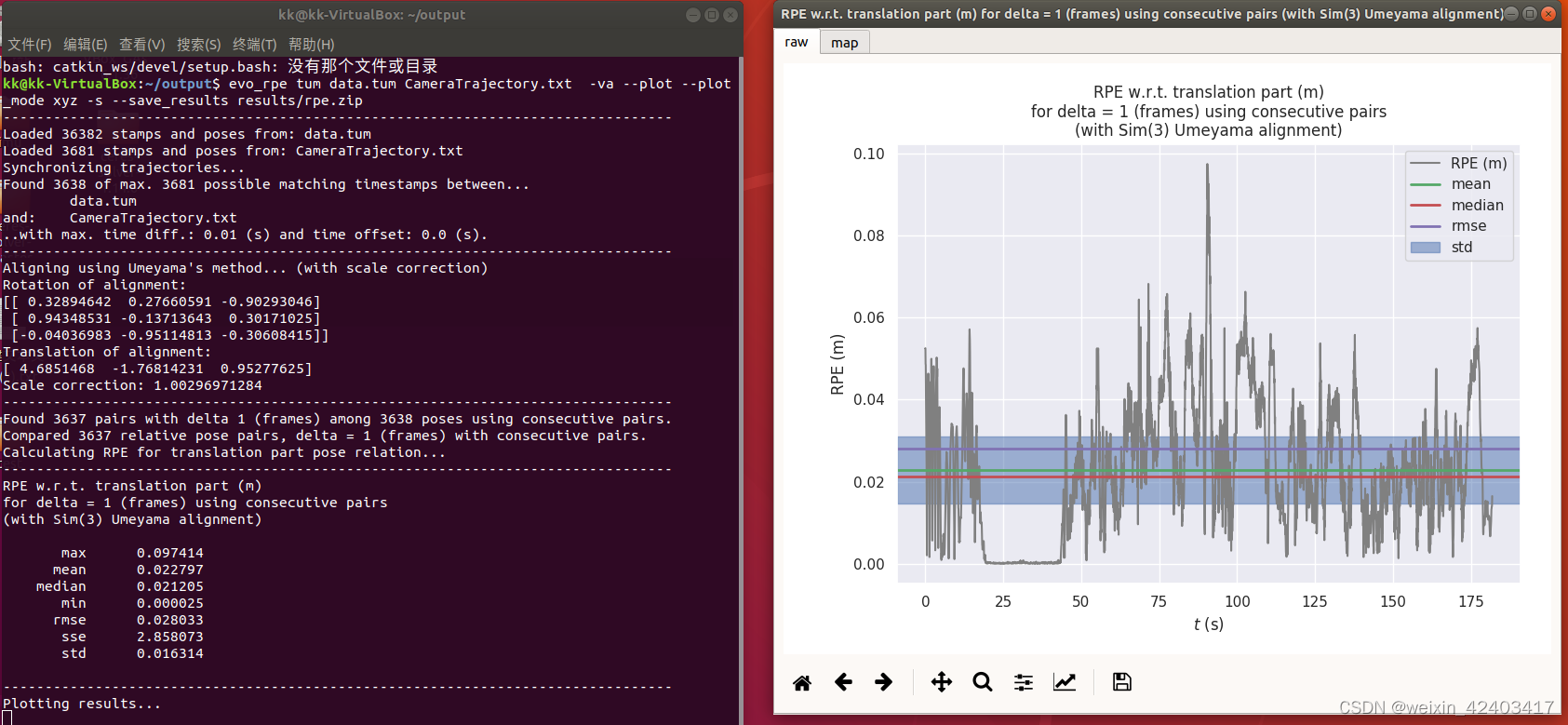Click the max value 0.097414

tap(170, 553)
